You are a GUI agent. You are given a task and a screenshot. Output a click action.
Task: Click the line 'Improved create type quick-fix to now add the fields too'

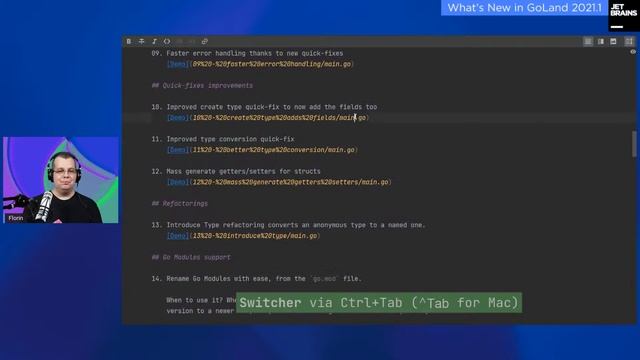tap(271, 107)
